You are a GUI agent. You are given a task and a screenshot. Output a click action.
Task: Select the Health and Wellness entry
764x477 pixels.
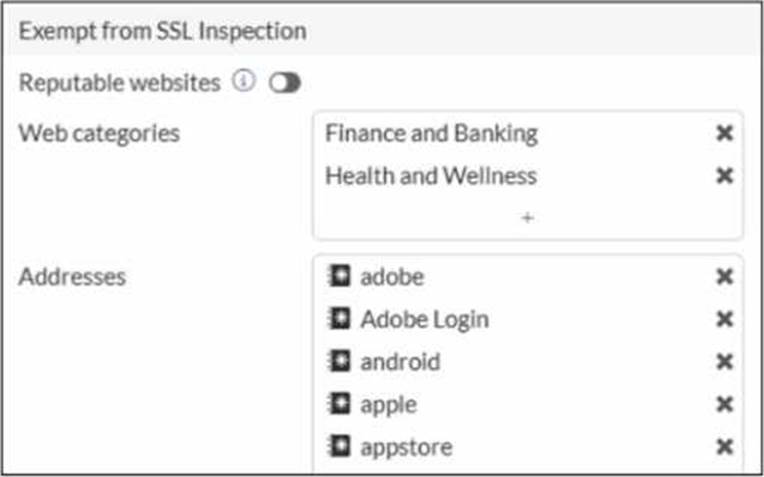tap(431, 176)
